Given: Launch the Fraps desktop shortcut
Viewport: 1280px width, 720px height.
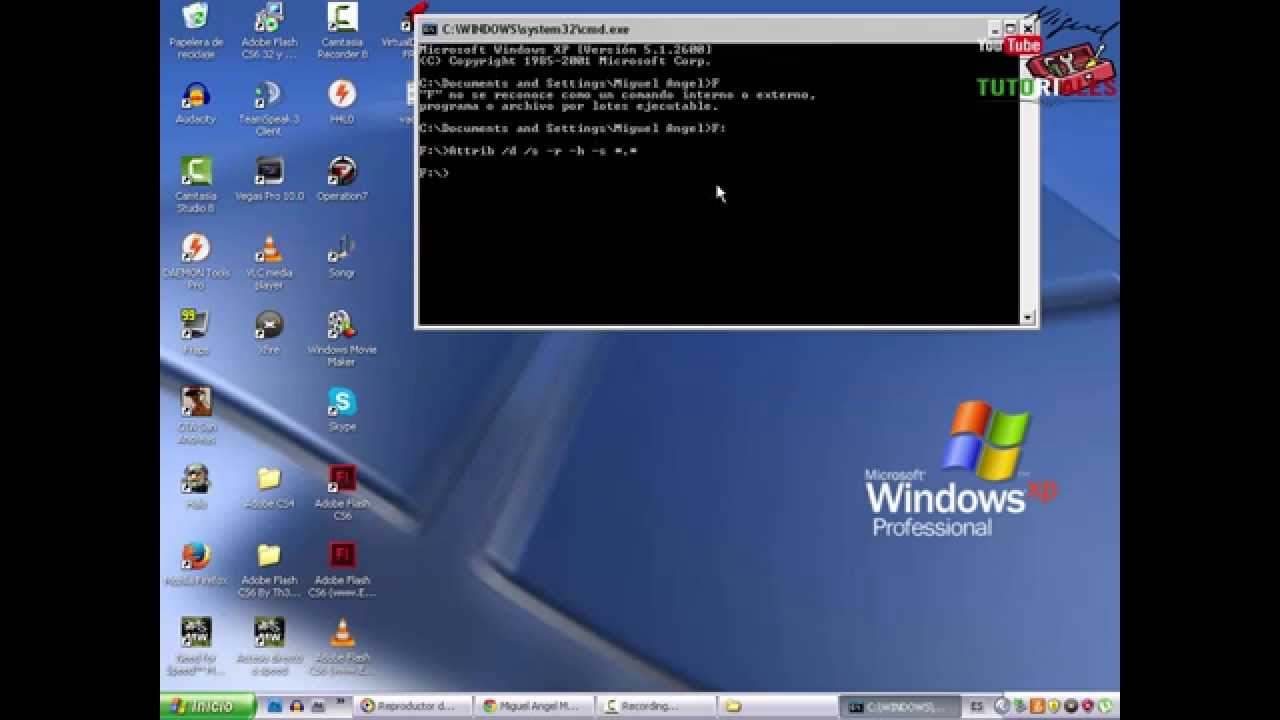Looking at the screenshot, I should [196, 325].
